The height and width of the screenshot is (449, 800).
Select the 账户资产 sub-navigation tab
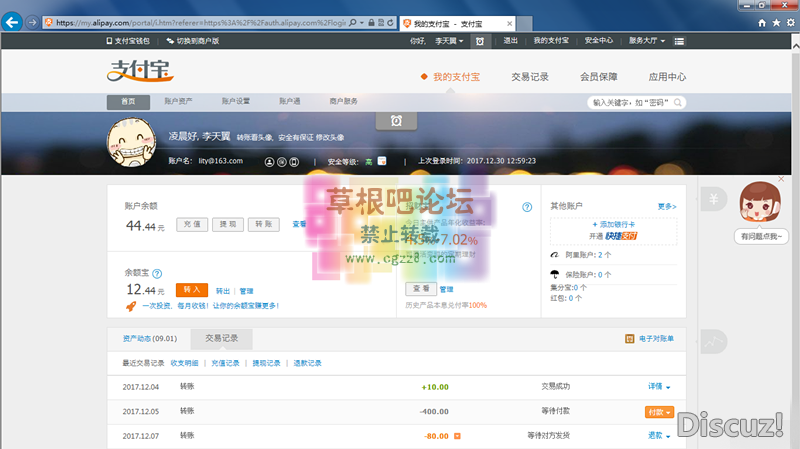pos(178,102)
